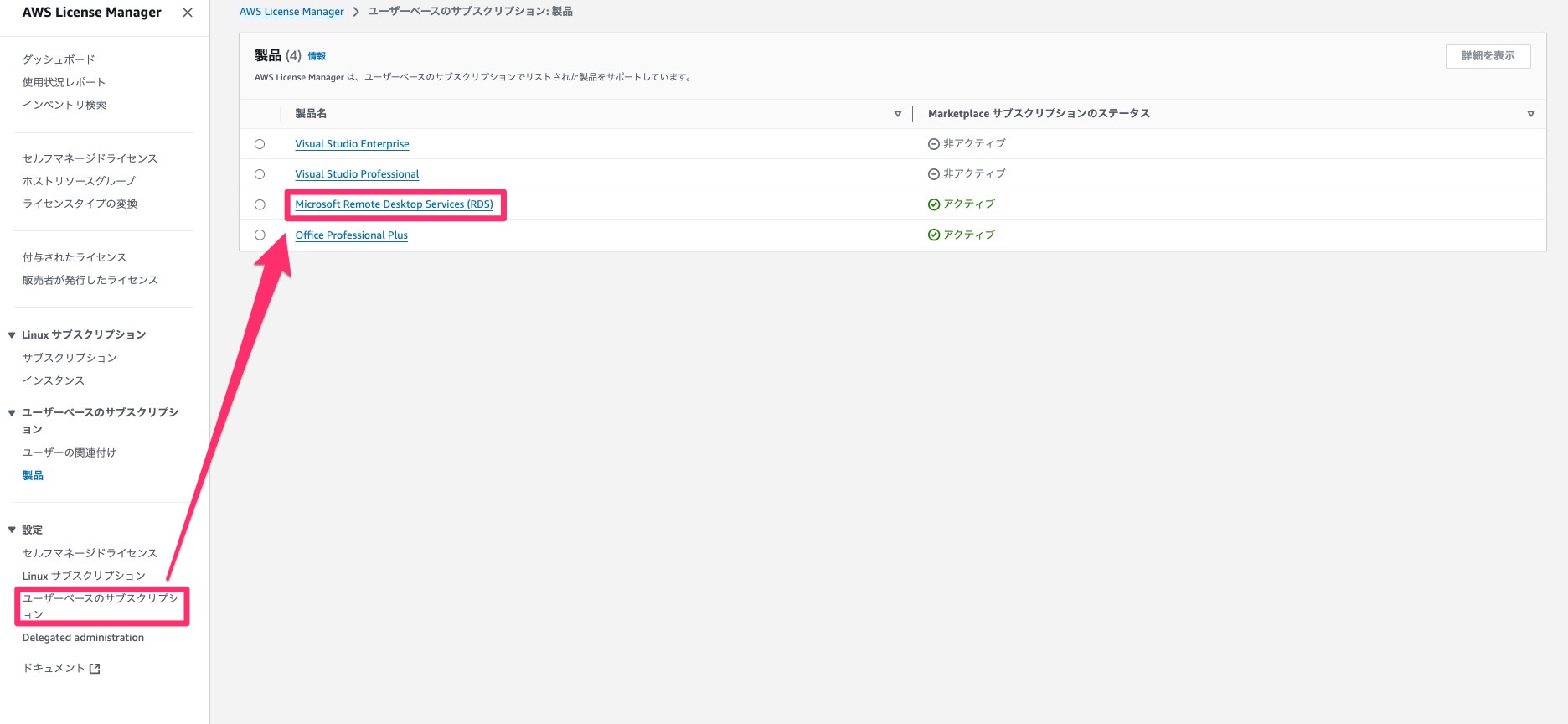Click active status checkmark for Office Professional Plus
Screen dimensions: 1568x724
(934, 235)
